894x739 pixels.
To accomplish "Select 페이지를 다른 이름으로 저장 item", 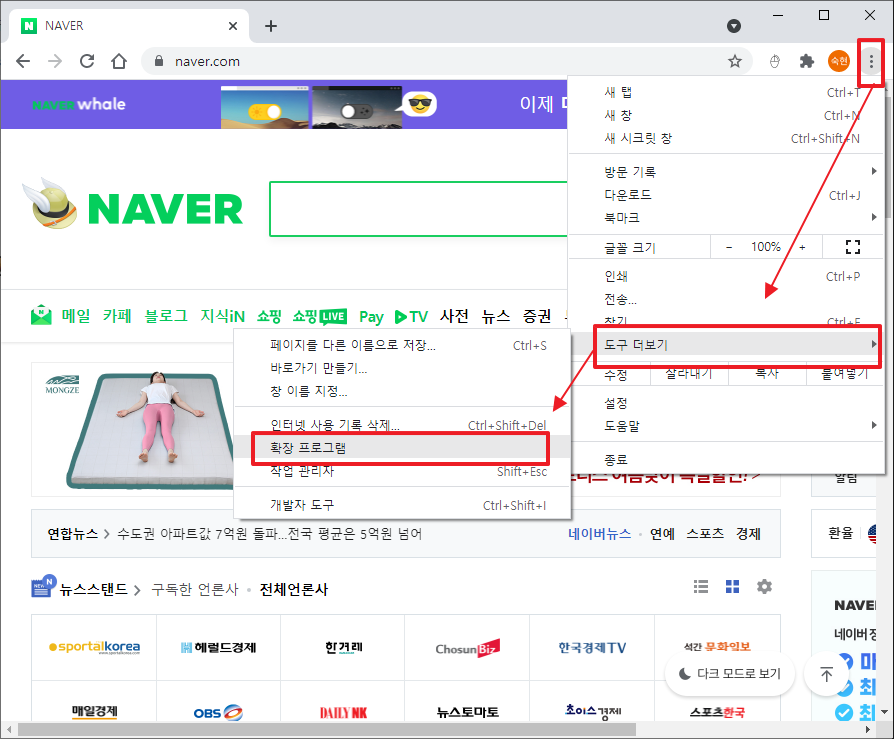I will tap(402, 345).
